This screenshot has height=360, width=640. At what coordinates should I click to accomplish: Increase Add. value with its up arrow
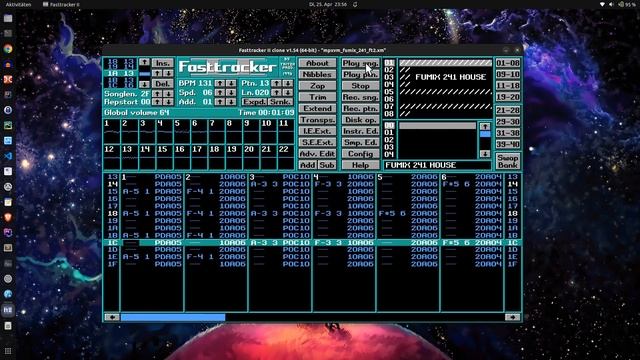pos(220,102)
